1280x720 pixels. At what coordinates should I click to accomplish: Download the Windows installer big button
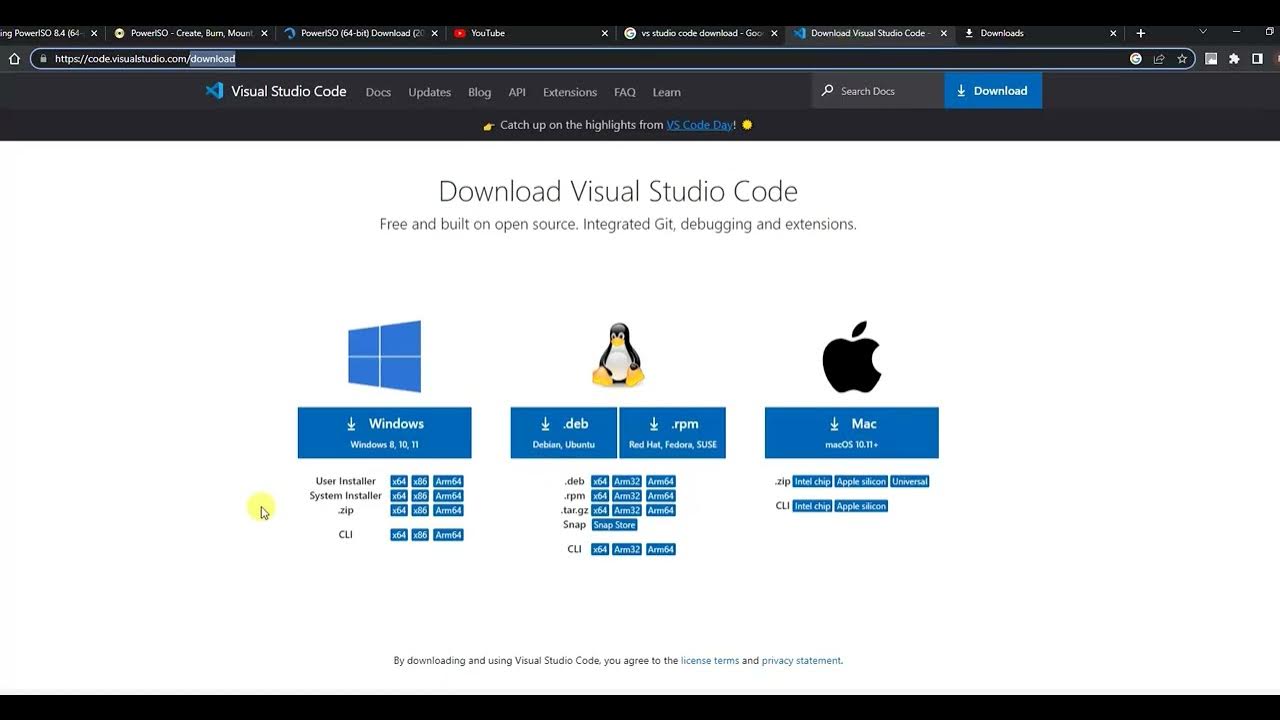(x=384, y=433)
